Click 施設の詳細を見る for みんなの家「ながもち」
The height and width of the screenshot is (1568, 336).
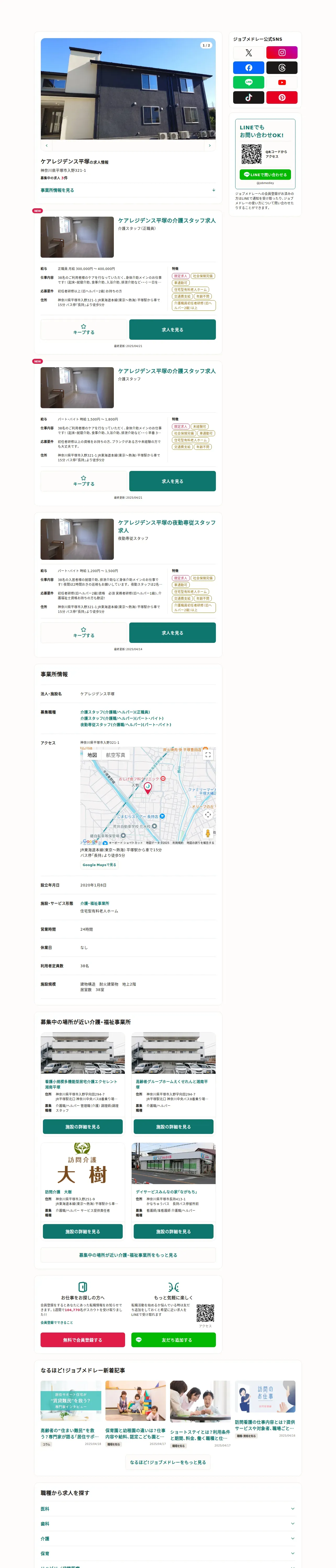[x=173, y=1231]
